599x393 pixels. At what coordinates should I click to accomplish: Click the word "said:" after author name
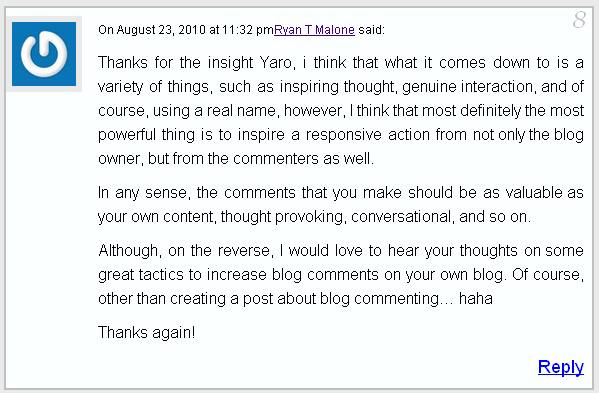point(371,30)
